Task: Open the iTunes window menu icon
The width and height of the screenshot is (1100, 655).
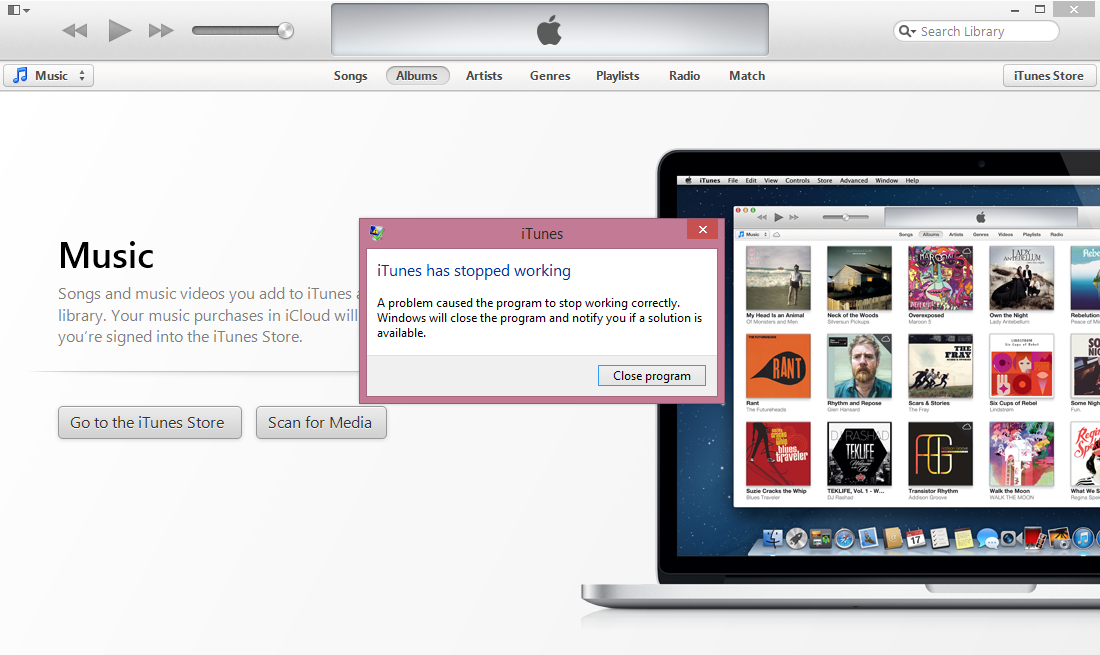Action: 18,10
